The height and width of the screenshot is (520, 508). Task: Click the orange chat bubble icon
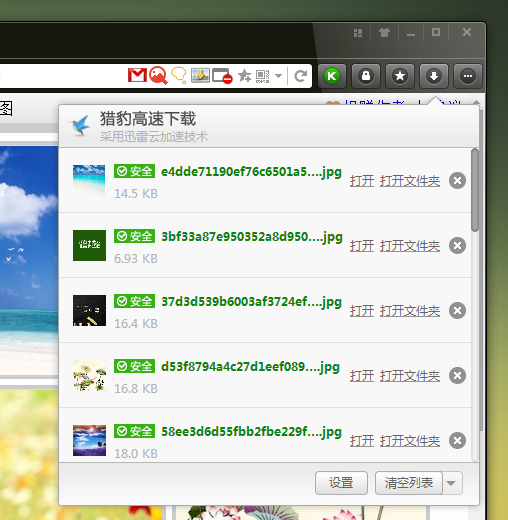click(x=179, y=75)
